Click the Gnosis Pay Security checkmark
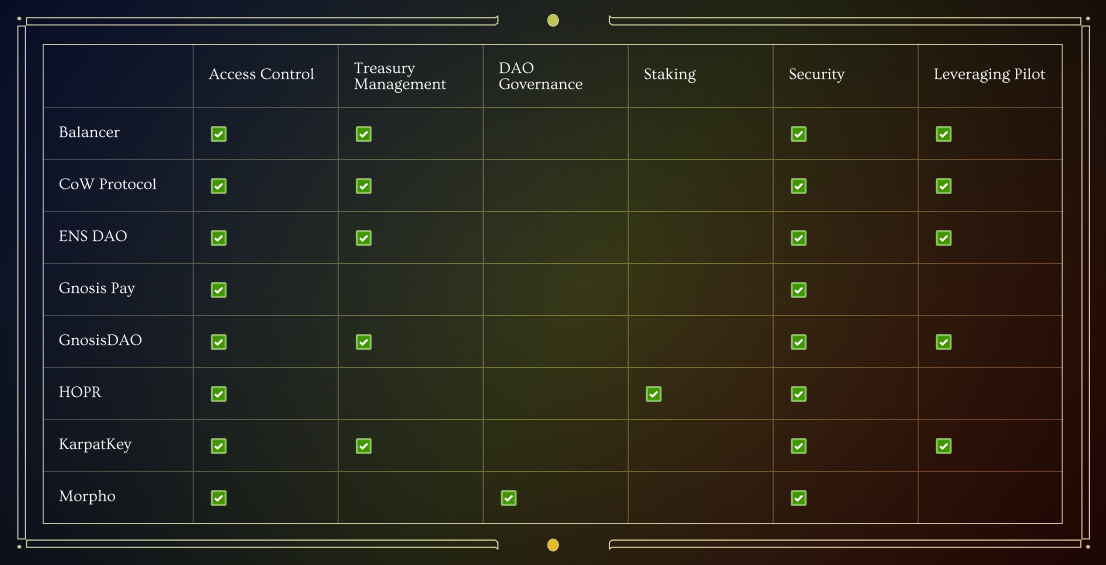The width and height of the screenshot is (1106, 565). [798, 290]
